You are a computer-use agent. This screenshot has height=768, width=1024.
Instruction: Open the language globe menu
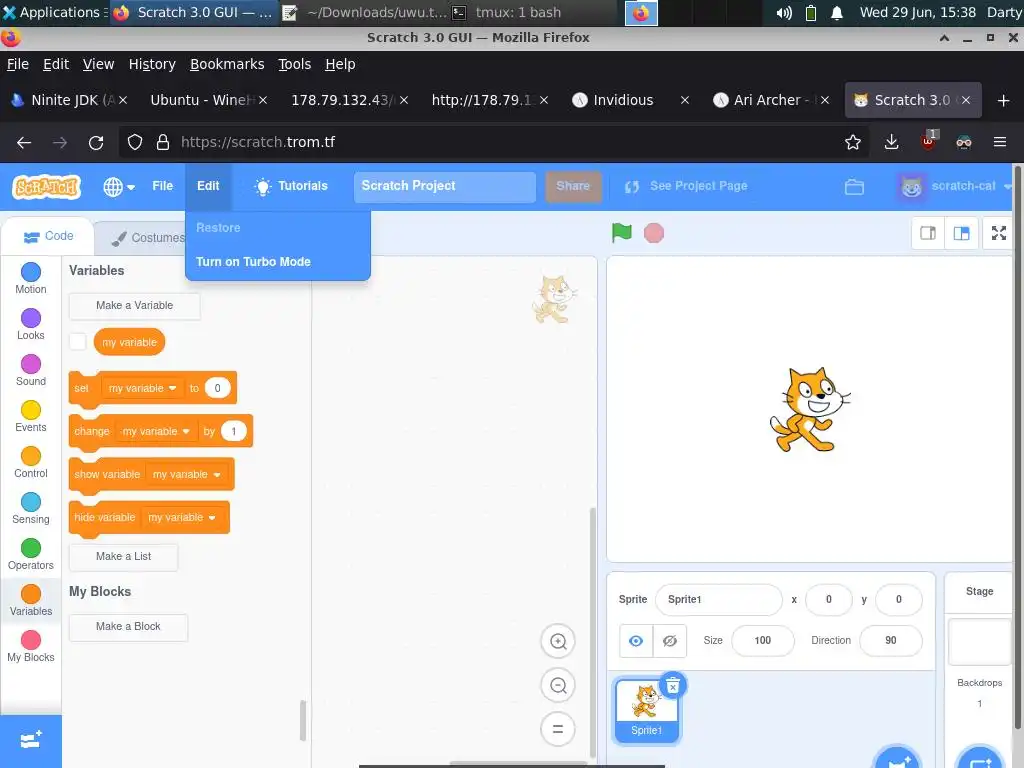[x=119, y=187]
